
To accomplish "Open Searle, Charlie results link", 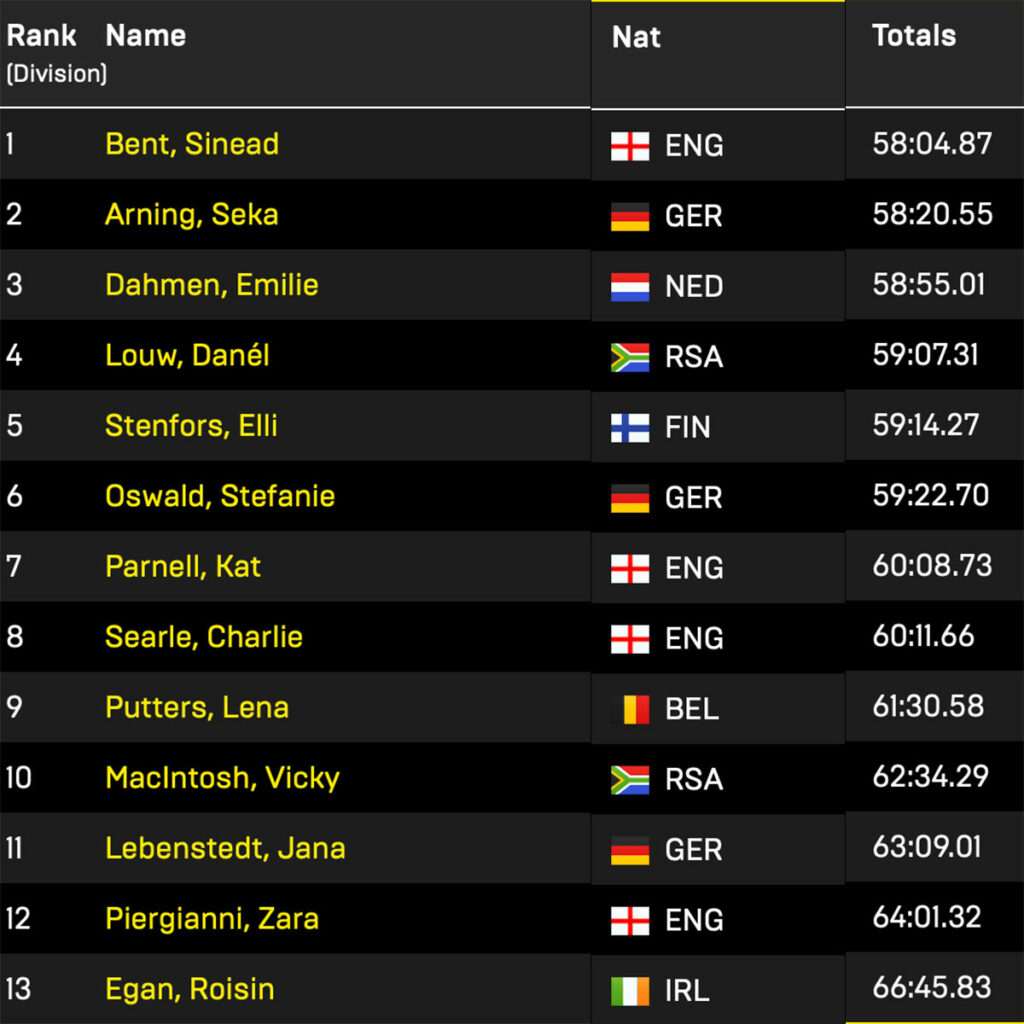I will coord(204,637).
